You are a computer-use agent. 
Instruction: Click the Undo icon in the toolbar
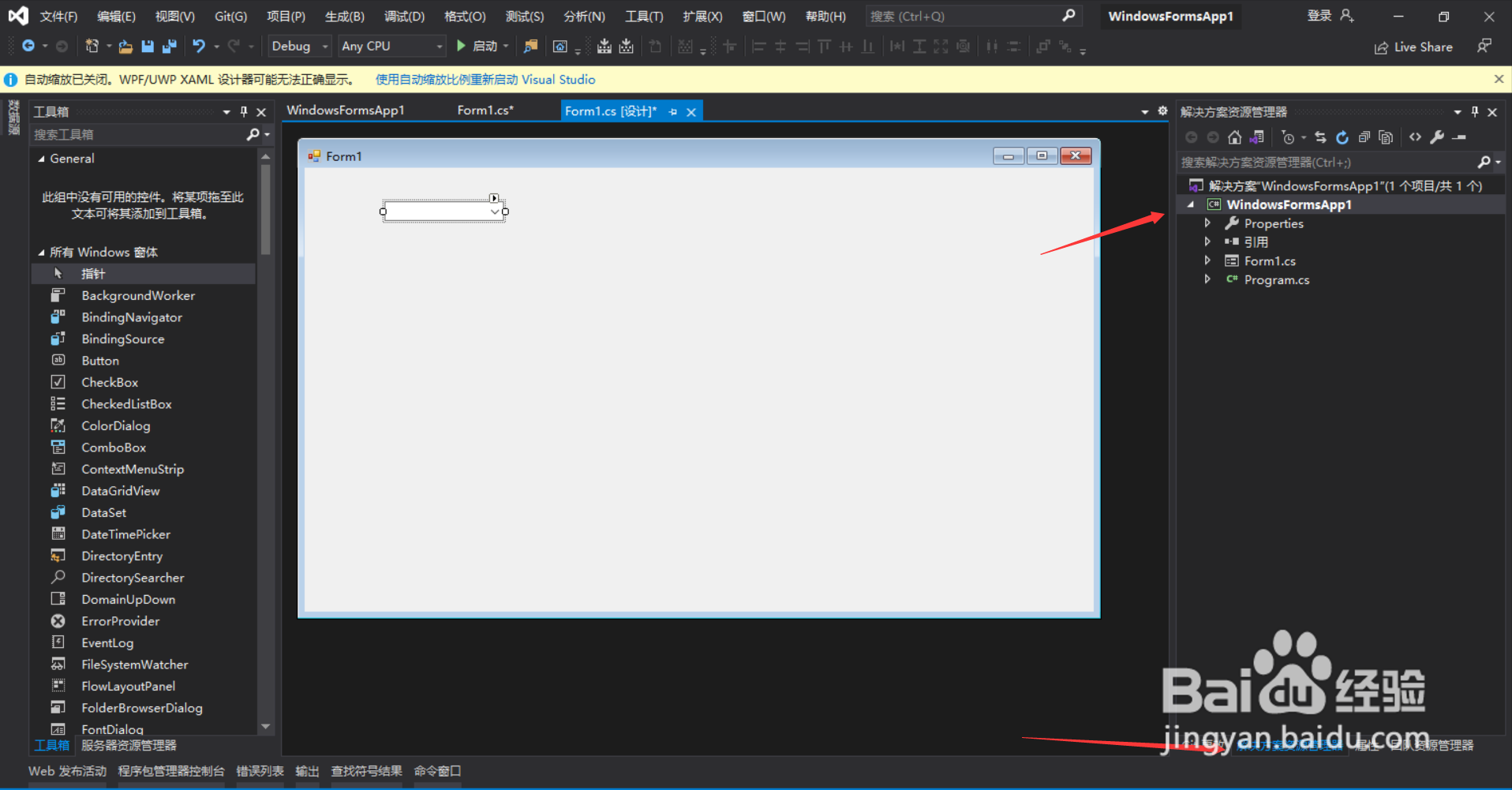click(x=199, y=46)
